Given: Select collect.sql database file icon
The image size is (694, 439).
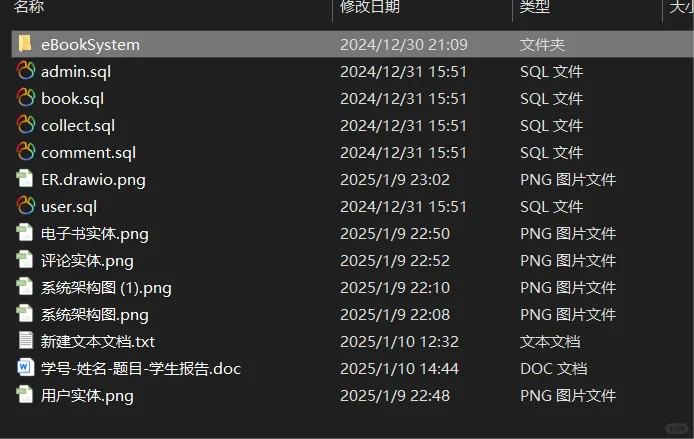Looking at the screenshot, I should (x=26, y=125).
